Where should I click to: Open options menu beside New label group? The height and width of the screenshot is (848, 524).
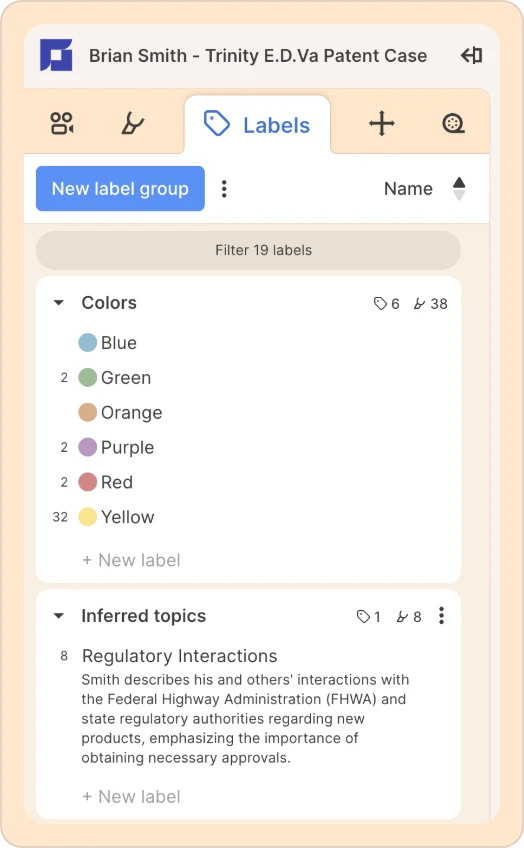tap(224, 189)
